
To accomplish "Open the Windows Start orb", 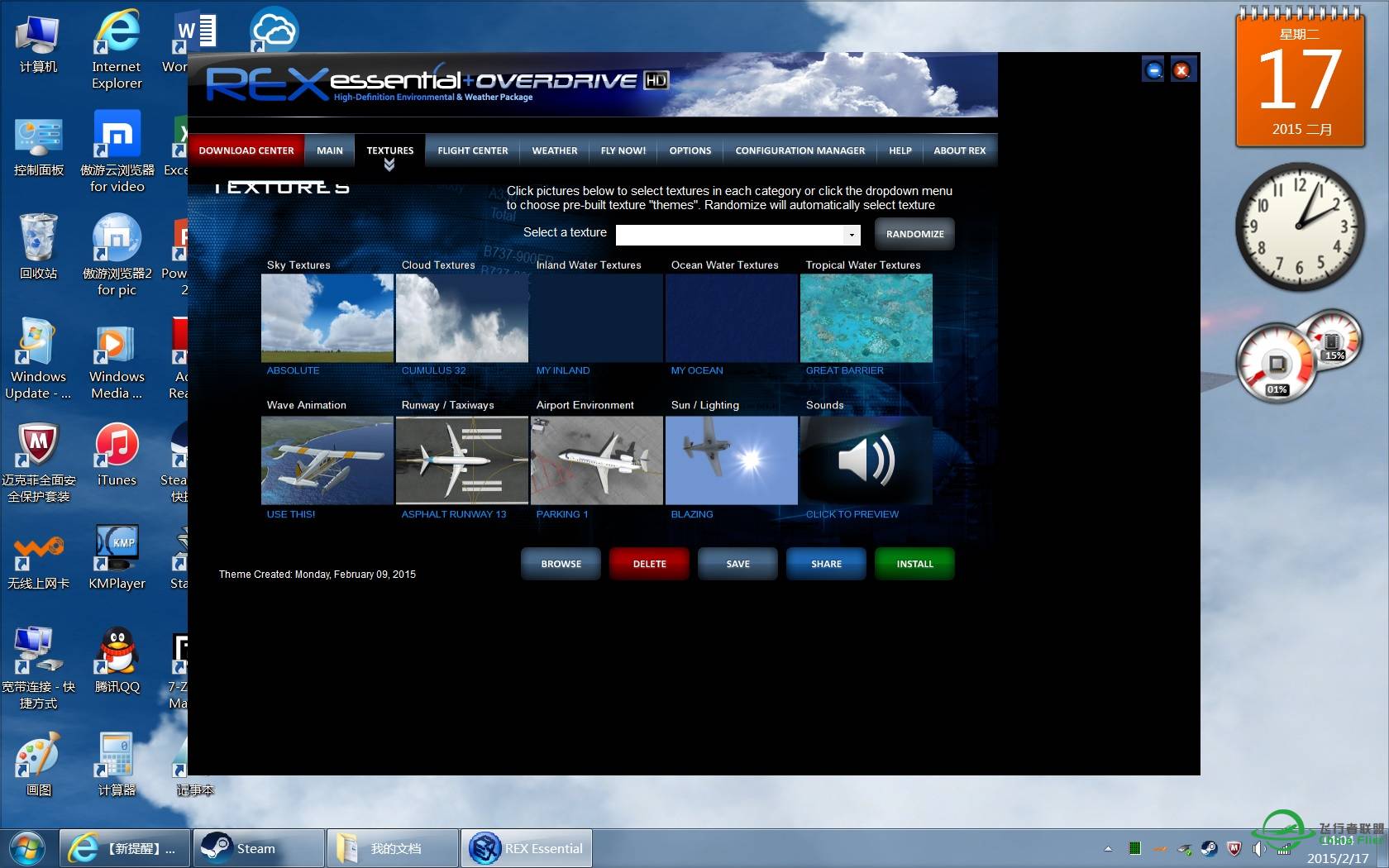I will pyautogui.click(x=27, y=848).
